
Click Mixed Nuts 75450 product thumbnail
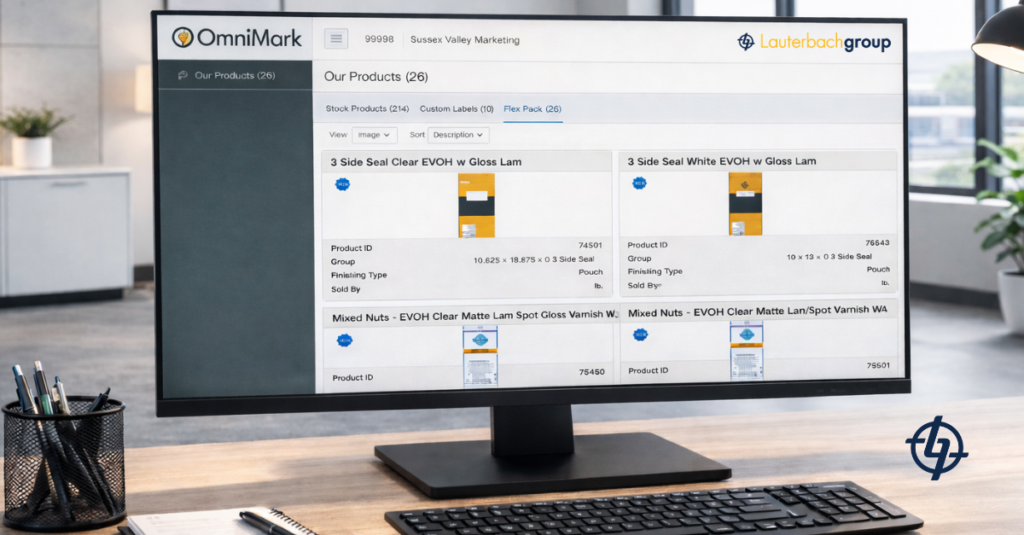pyautogui.click(x=480, y=357)
